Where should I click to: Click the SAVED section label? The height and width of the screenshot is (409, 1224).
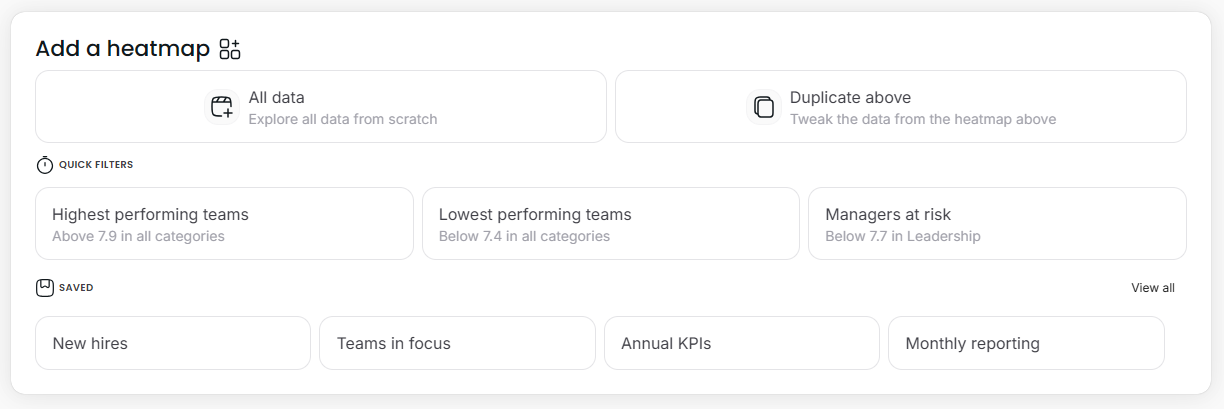coord(76,288)
